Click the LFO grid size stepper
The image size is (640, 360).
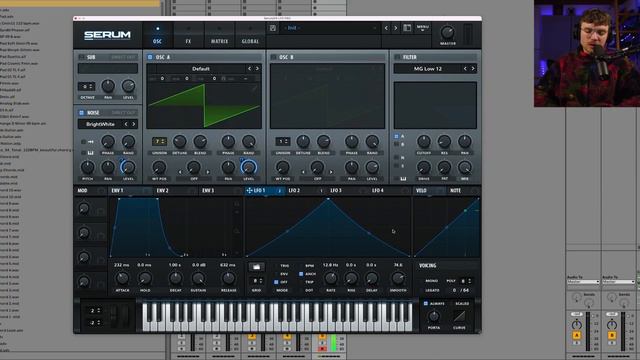click(256, 281)
